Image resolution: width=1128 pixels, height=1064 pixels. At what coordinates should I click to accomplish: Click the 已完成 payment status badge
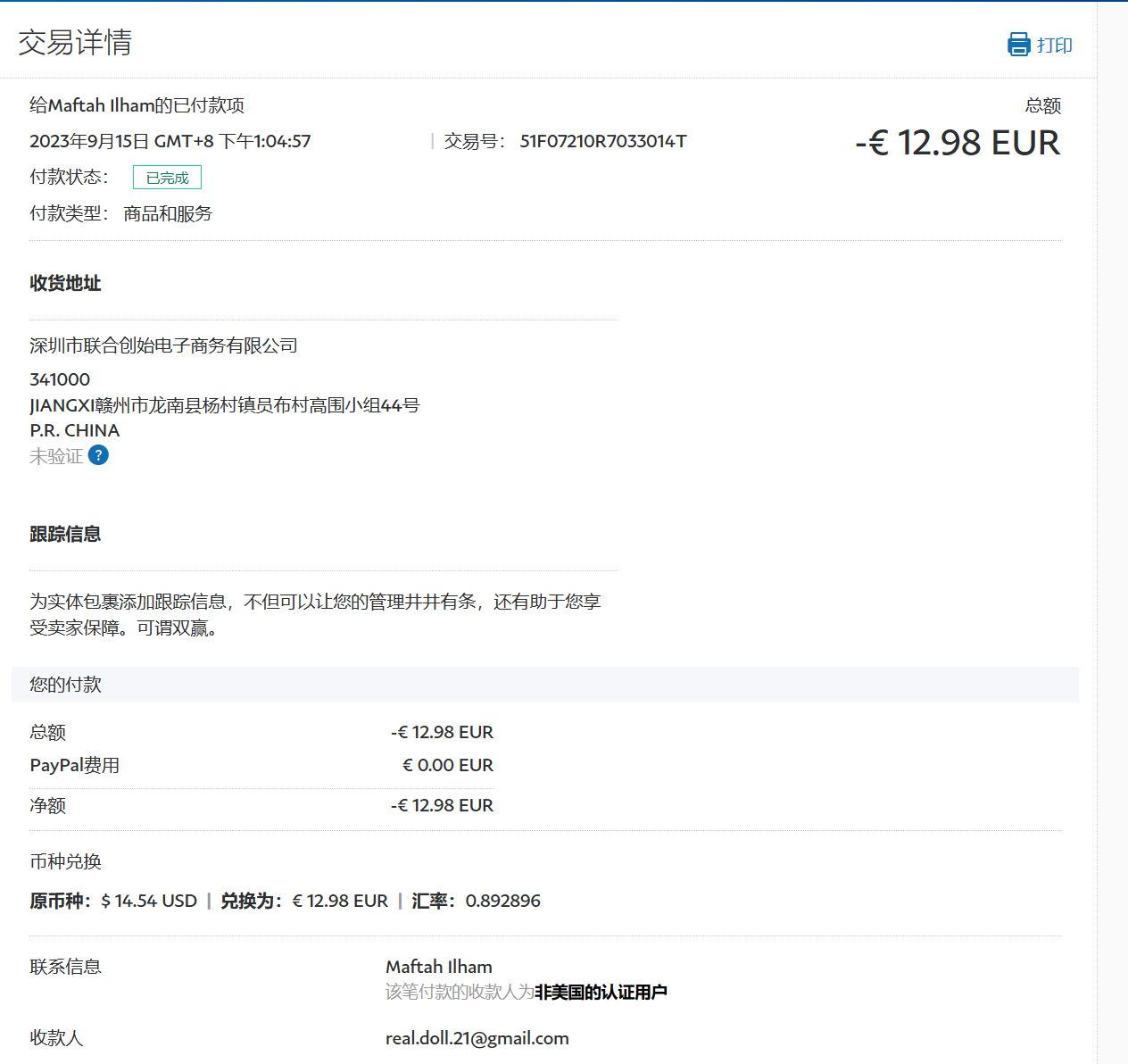pyautogui.click(x=167, y=178)
